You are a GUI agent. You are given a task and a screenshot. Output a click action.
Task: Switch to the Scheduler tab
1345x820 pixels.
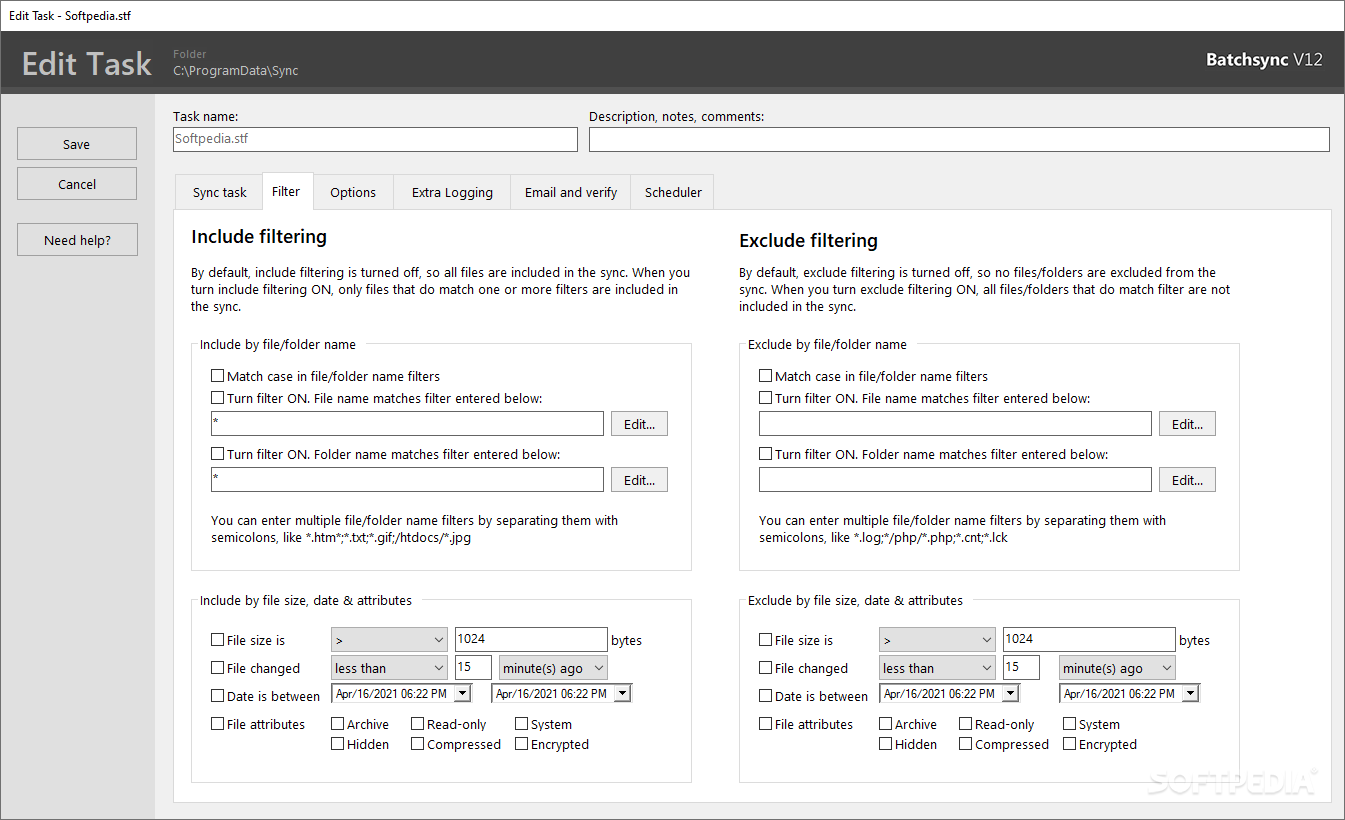pyautogui.click(x=673, y=192)
